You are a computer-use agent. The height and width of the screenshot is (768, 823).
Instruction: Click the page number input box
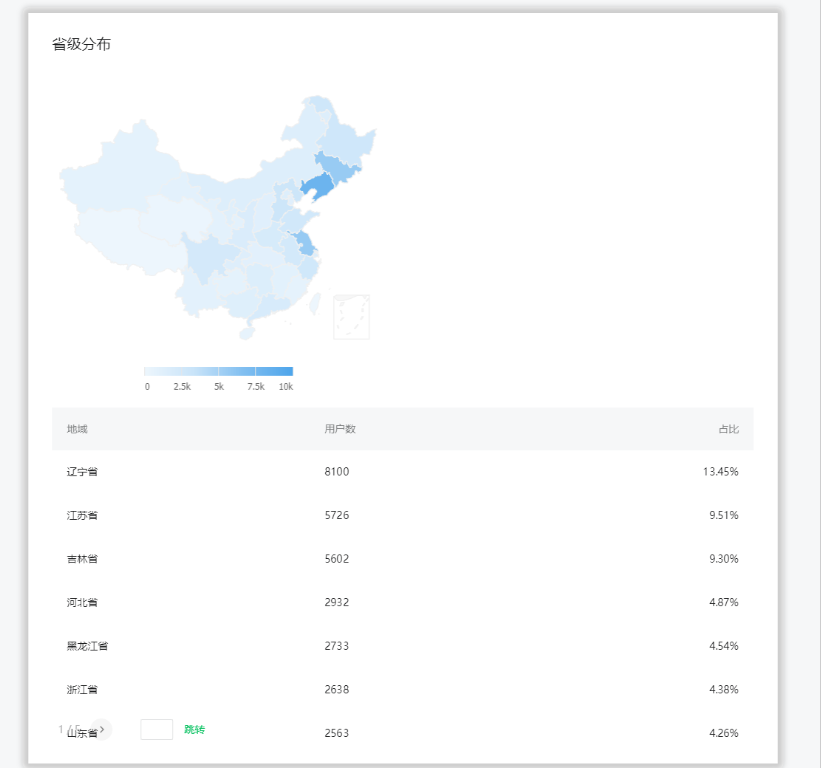pyautogui.click(x=156, y=729)
